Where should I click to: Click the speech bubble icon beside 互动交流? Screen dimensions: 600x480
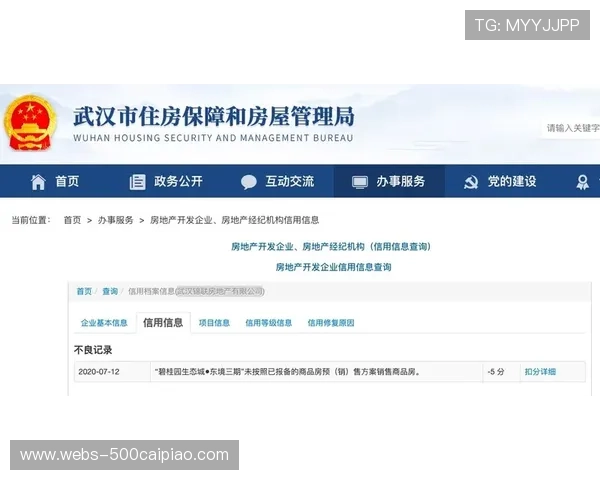click(249, 182)
